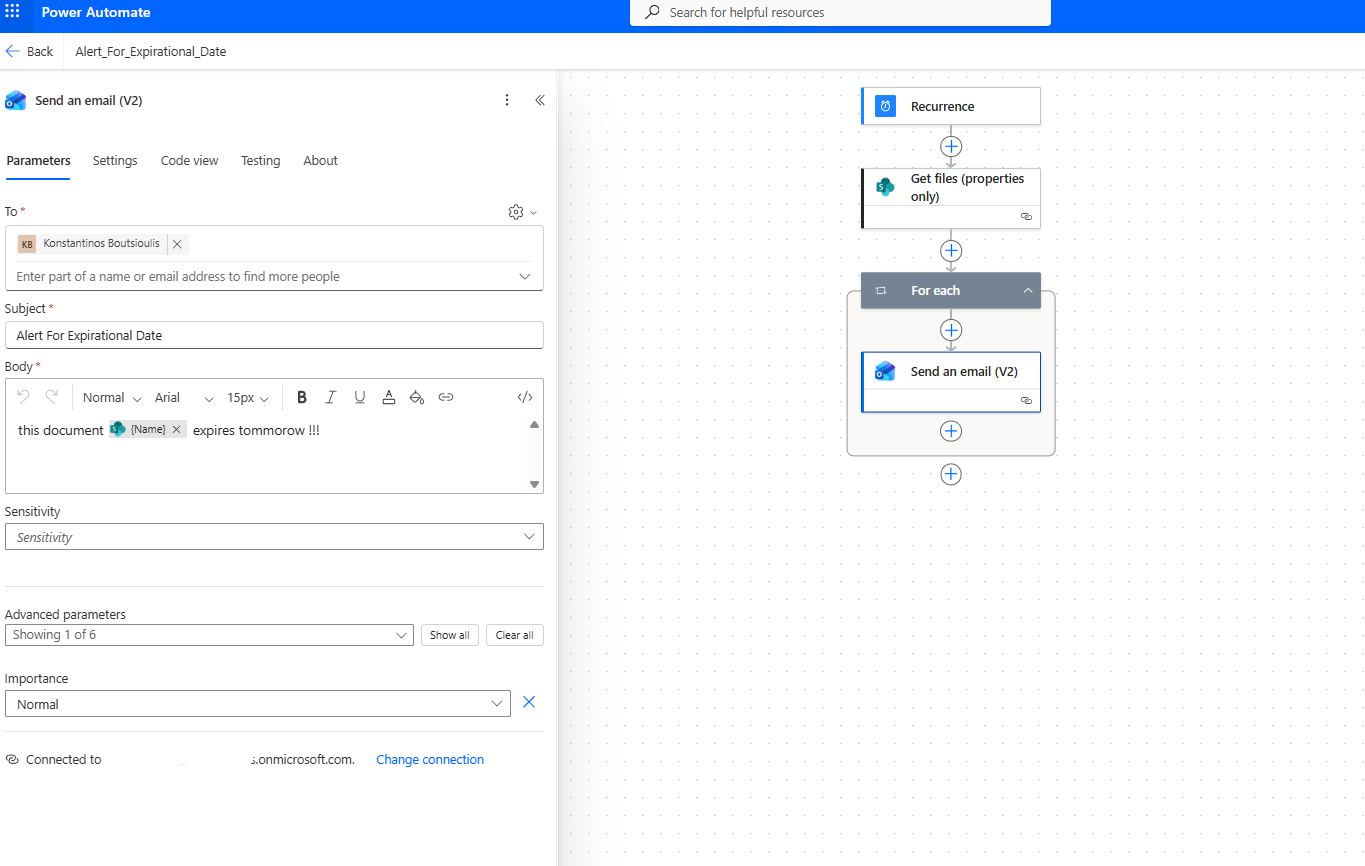
Task: Expand the Importance dropdown
Action: coord(257,704)
